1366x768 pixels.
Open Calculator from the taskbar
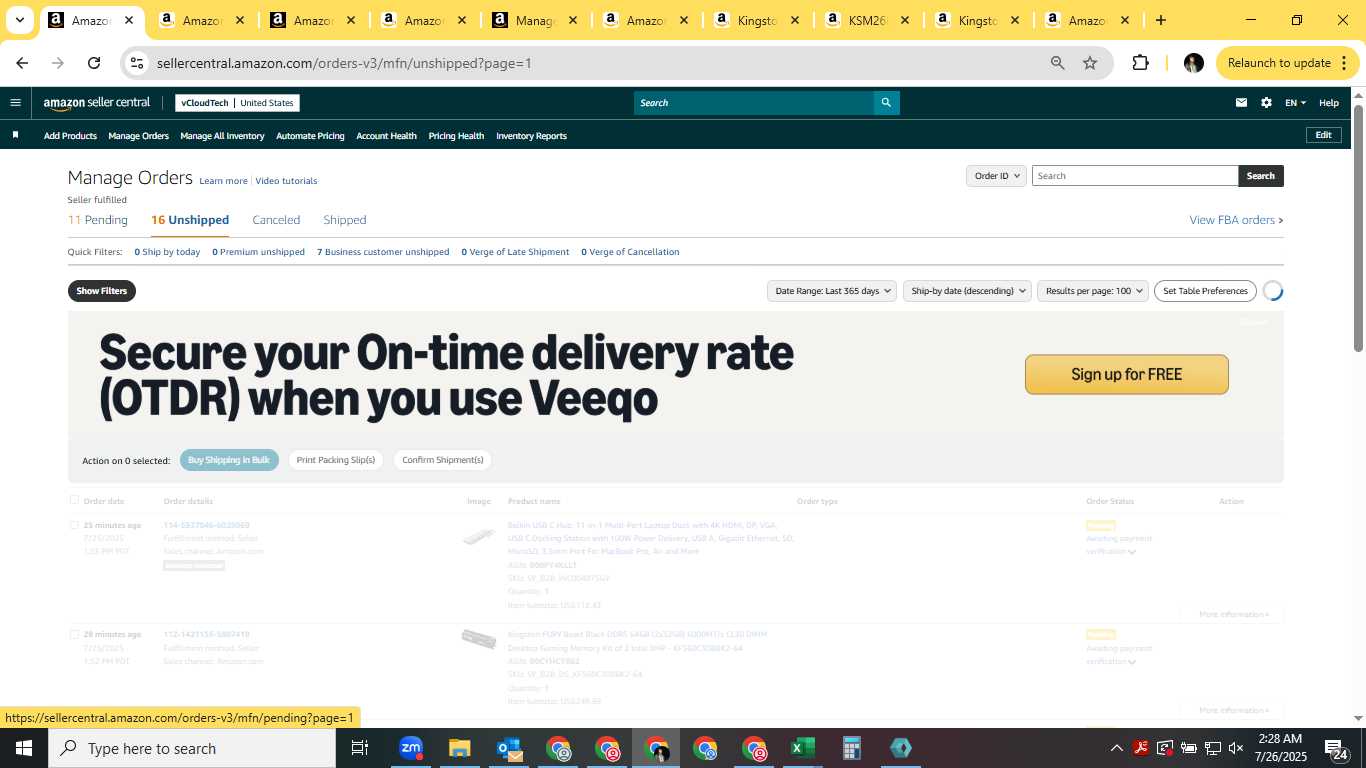pos(851,748)
